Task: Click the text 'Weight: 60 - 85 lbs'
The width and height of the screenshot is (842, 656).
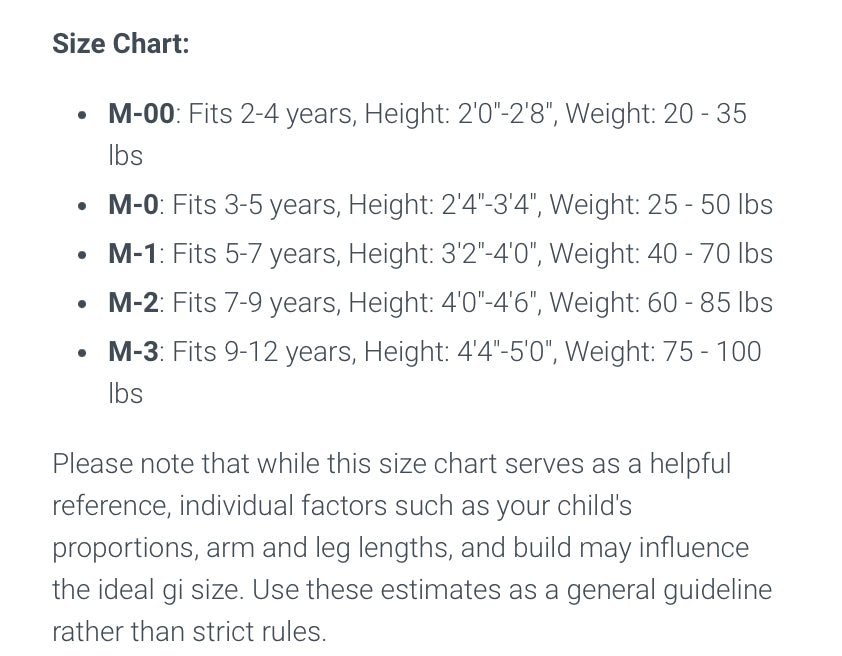Action: [x=661, y=302]
